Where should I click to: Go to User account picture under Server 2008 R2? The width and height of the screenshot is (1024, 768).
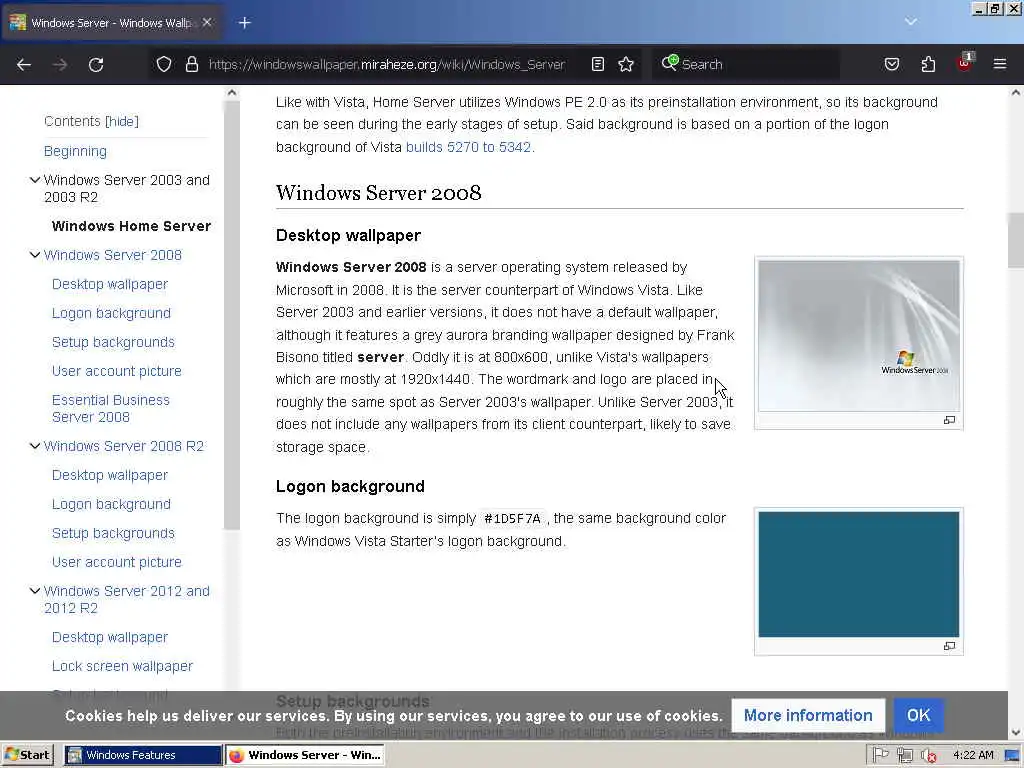coord(116,562)
